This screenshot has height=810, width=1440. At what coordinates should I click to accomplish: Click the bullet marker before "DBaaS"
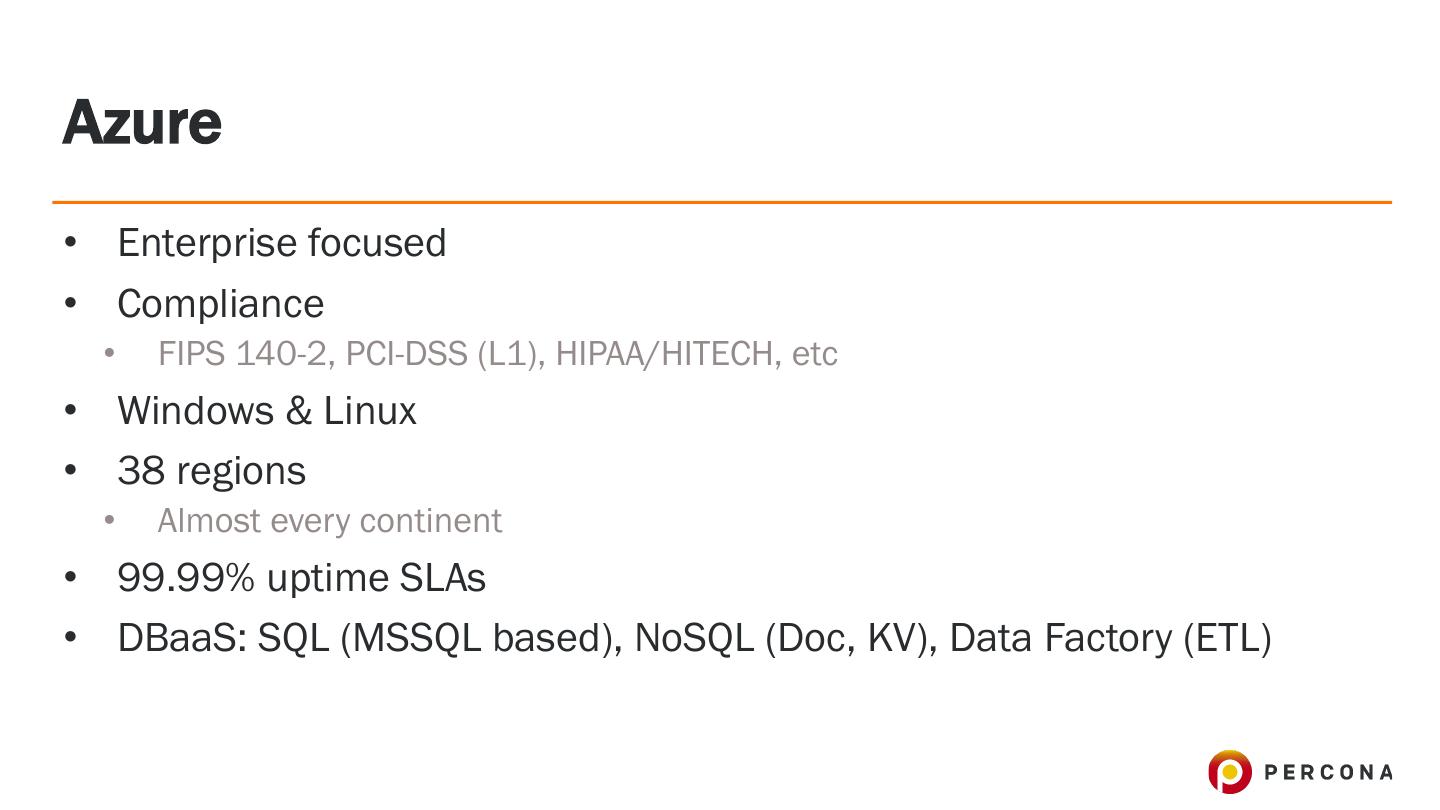[70, 638]
